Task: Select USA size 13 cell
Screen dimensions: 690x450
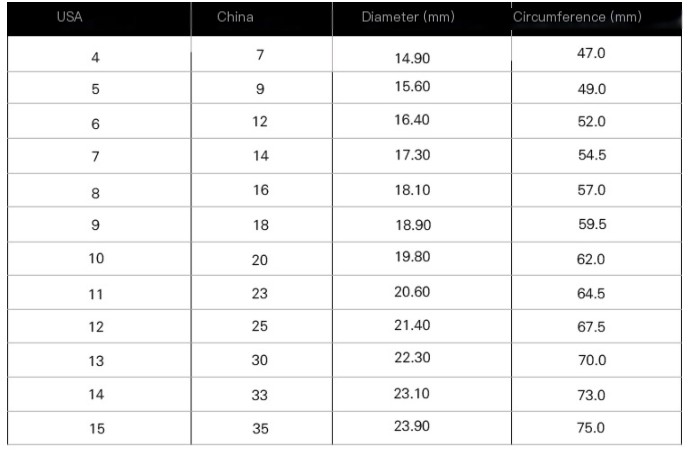Action: click(96, 361)
